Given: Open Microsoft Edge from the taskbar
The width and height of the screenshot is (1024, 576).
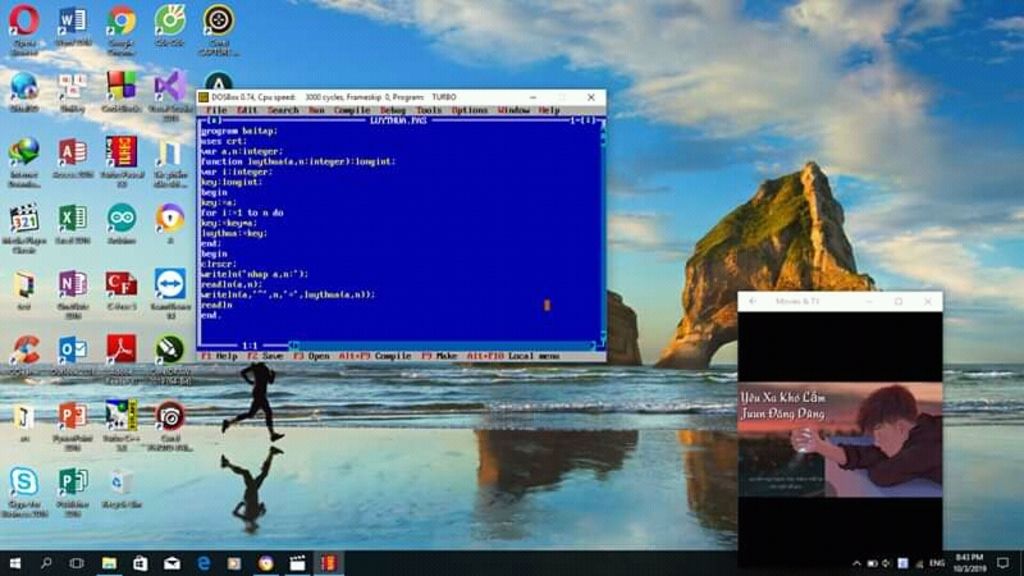Looking at the screenshot, I should [x=203, y=563].
